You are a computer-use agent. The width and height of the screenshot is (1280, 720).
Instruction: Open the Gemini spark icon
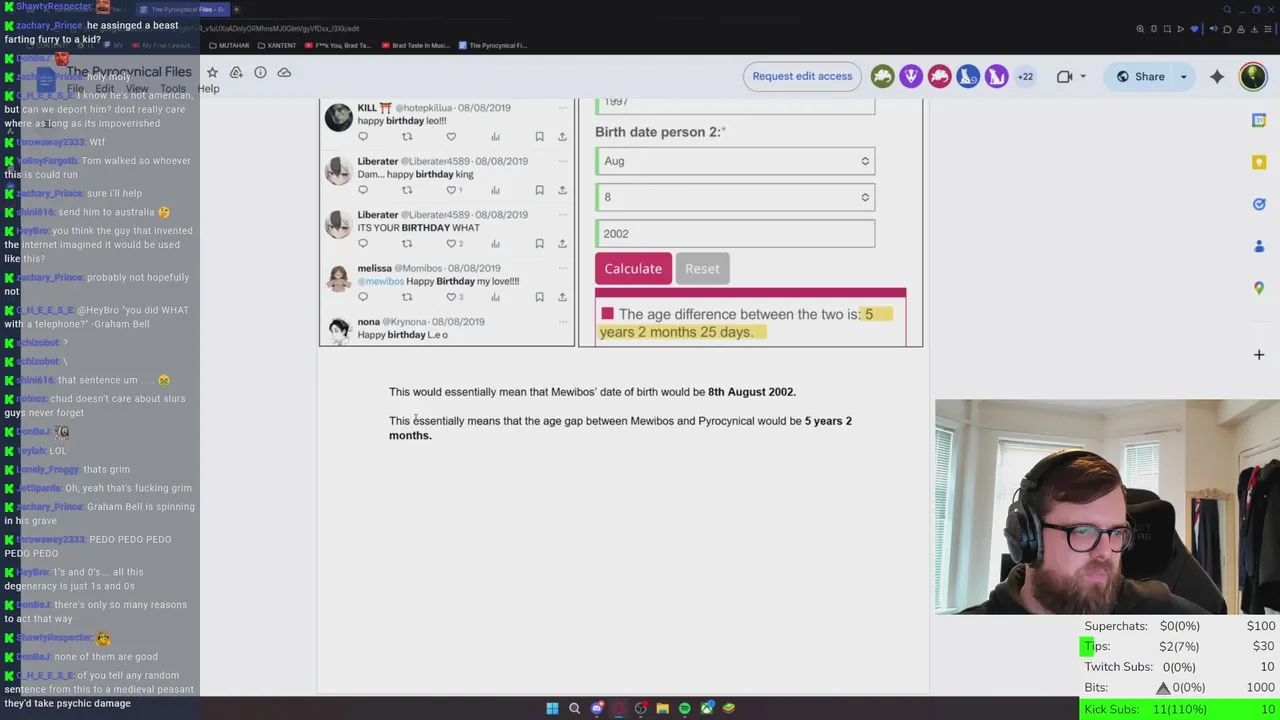tap(1217, 76)
